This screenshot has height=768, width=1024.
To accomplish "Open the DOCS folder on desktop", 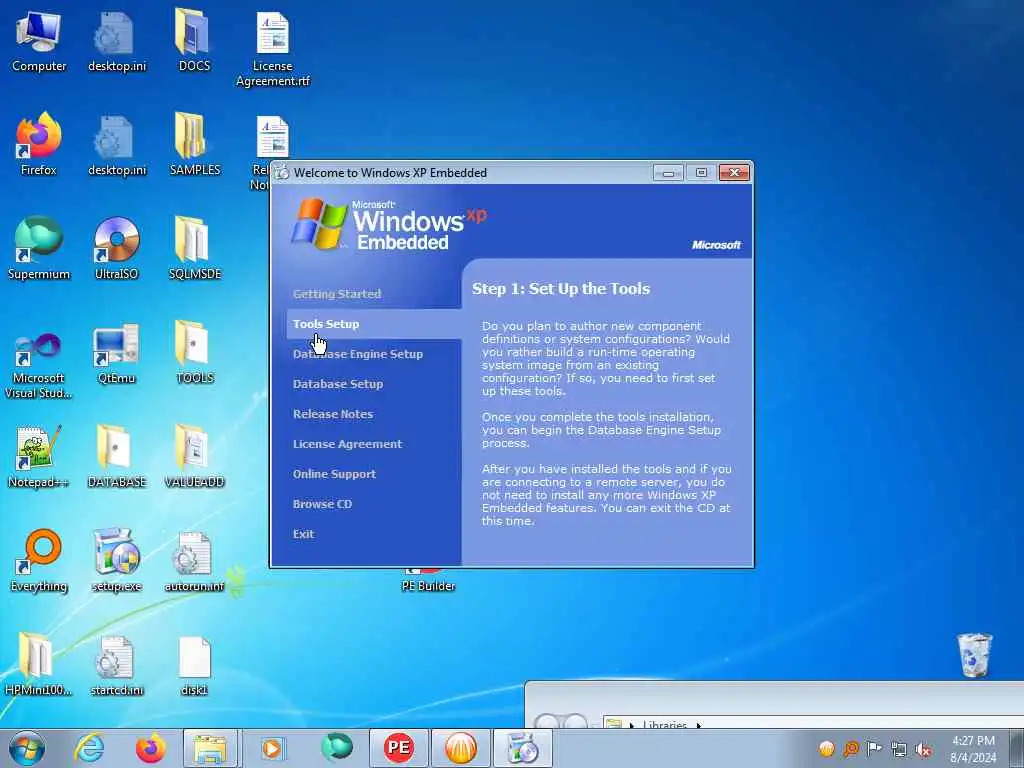I will click(x=195, y=40).
